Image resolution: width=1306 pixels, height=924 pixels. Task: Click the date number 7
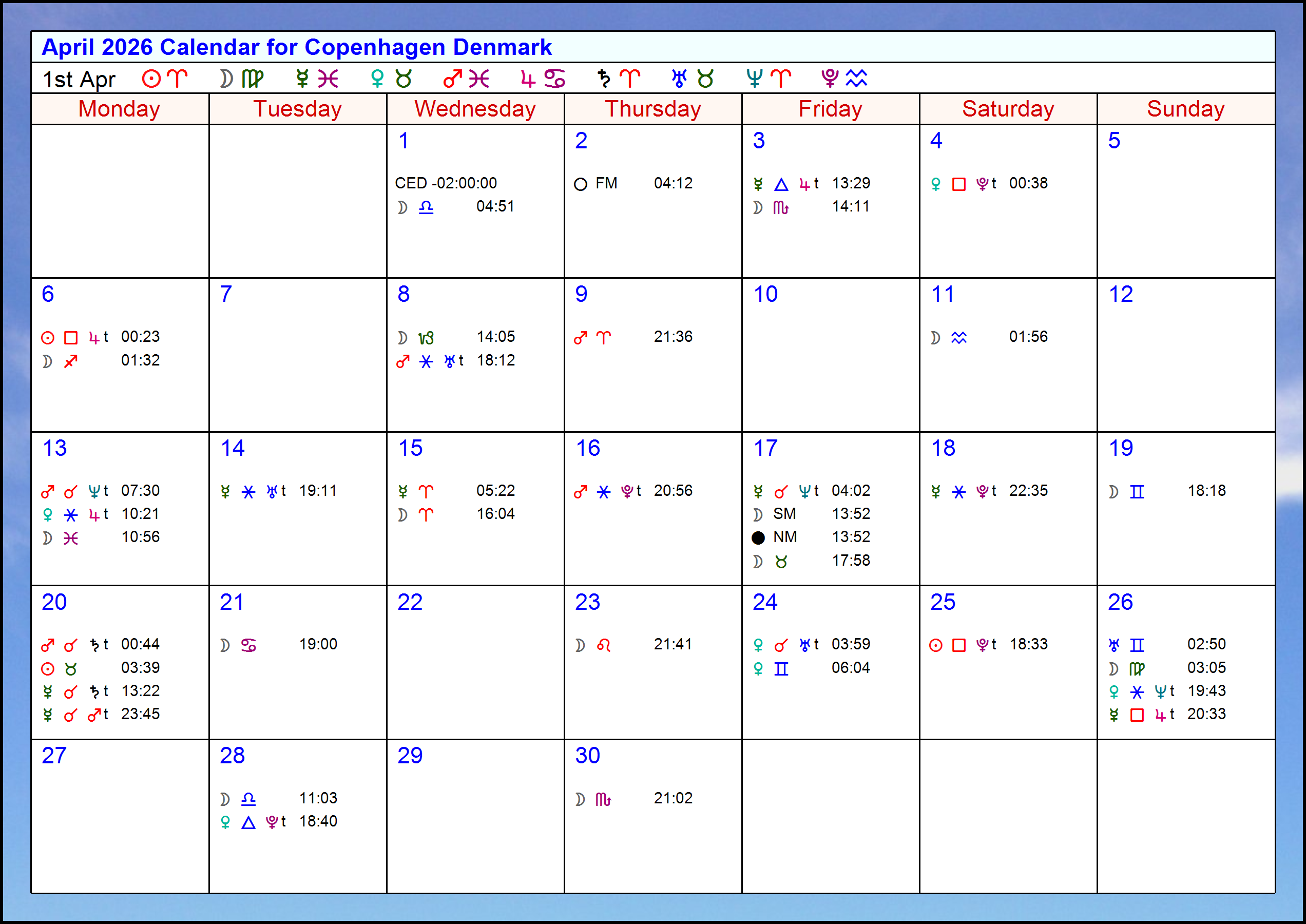[226, 294]
